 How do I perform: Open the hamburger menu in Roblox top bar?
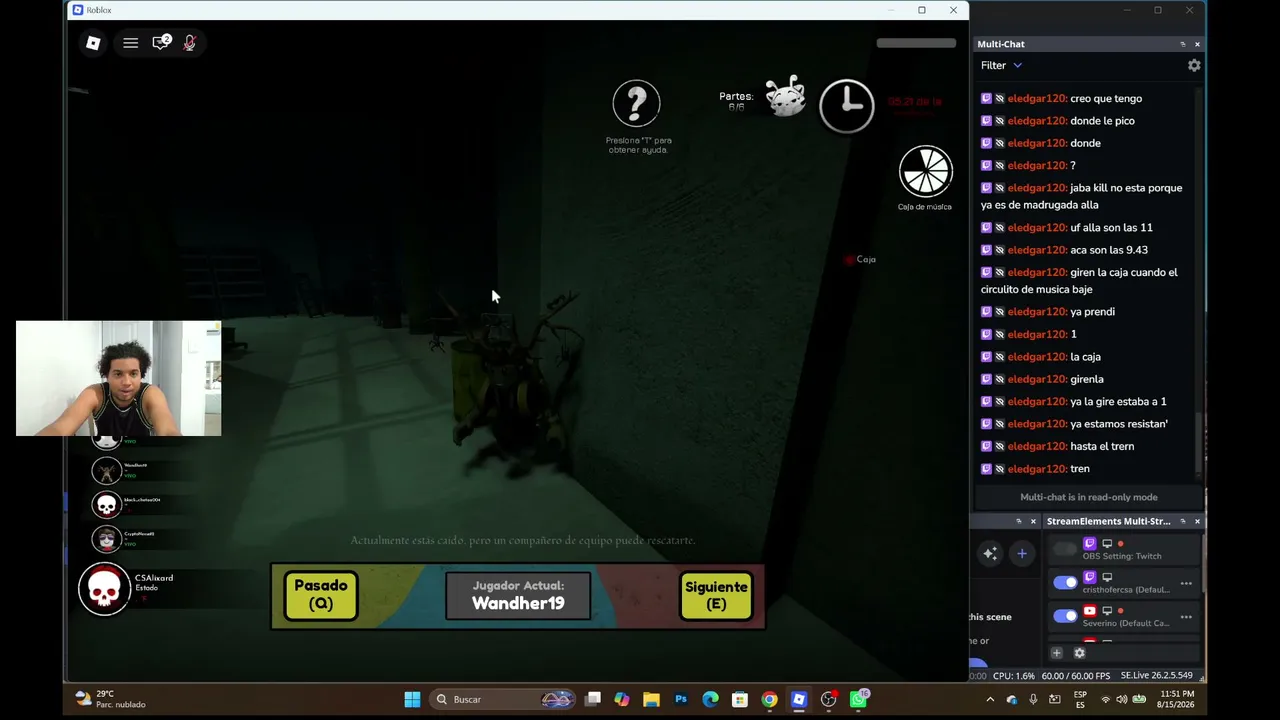pyautogui.click(x=130, y=43)
